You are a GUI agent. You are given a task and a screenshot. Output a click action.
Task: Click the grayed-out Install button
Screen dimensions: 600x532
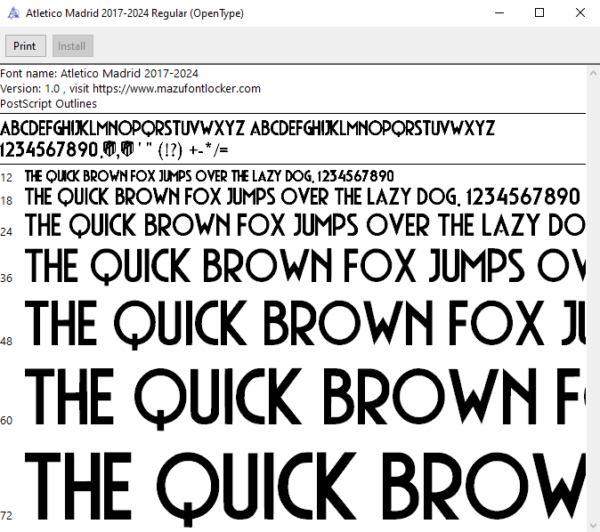click(x=73, y=46)
